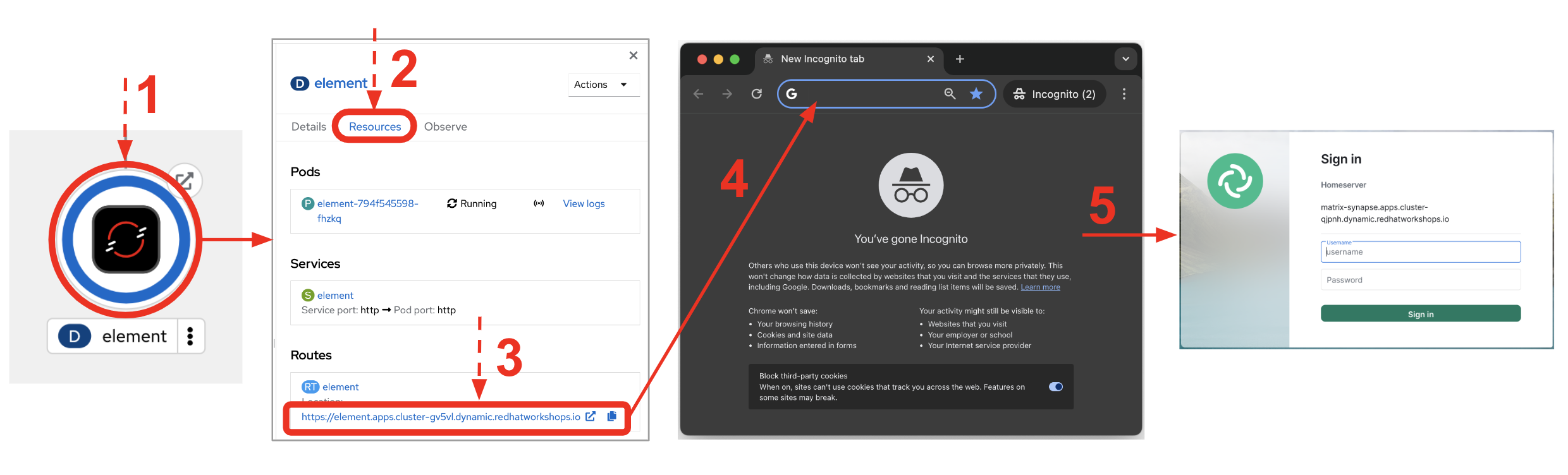
Task: Open pod element-794f545598-fhzkq link
Action: click(367, 211)
